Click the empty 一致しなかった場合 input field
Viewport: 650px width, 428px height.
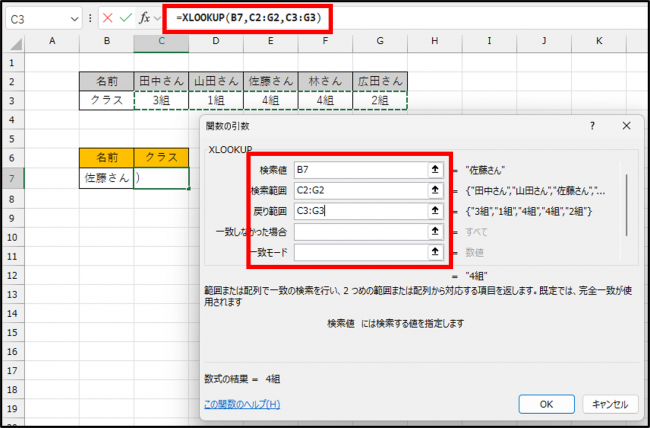[361, 232]
